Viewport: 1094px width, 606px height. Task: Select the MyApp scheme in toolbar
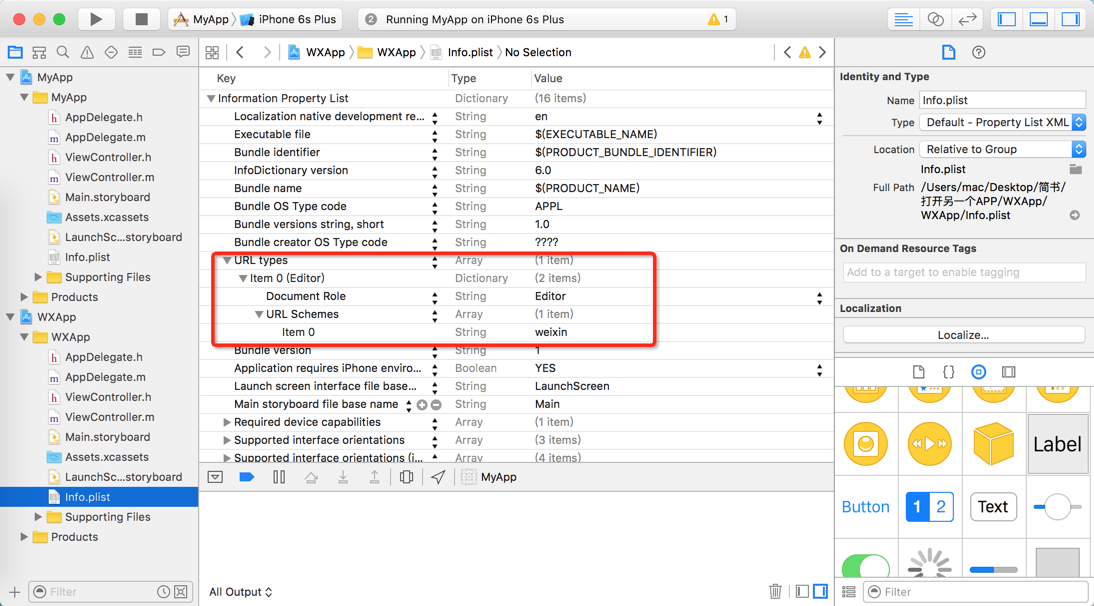point(201,20)
